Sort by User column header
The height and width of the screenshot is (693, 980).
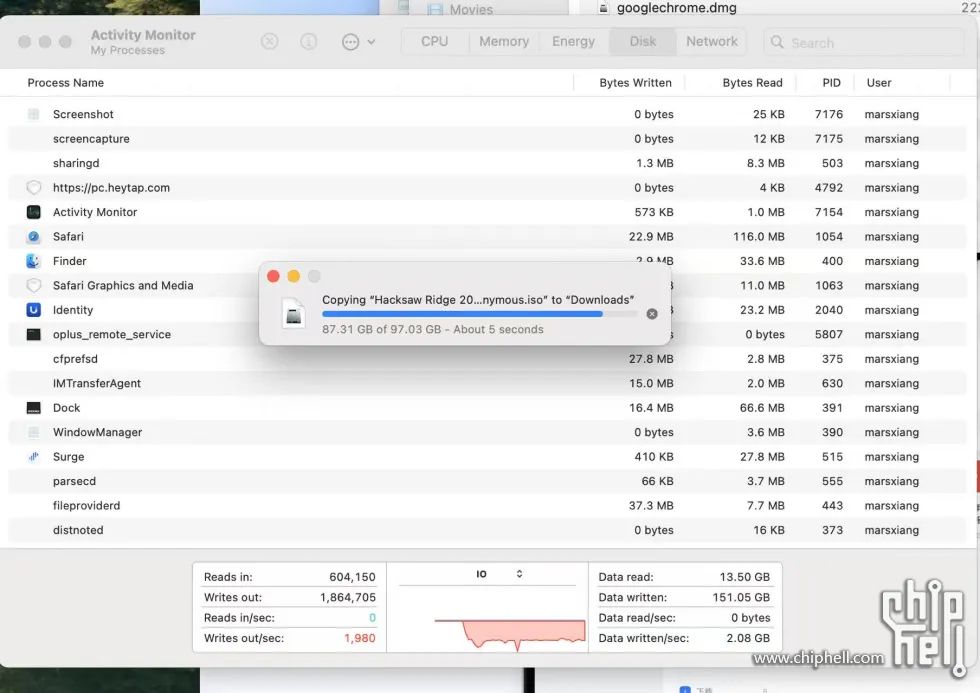[x=879, y=82]
